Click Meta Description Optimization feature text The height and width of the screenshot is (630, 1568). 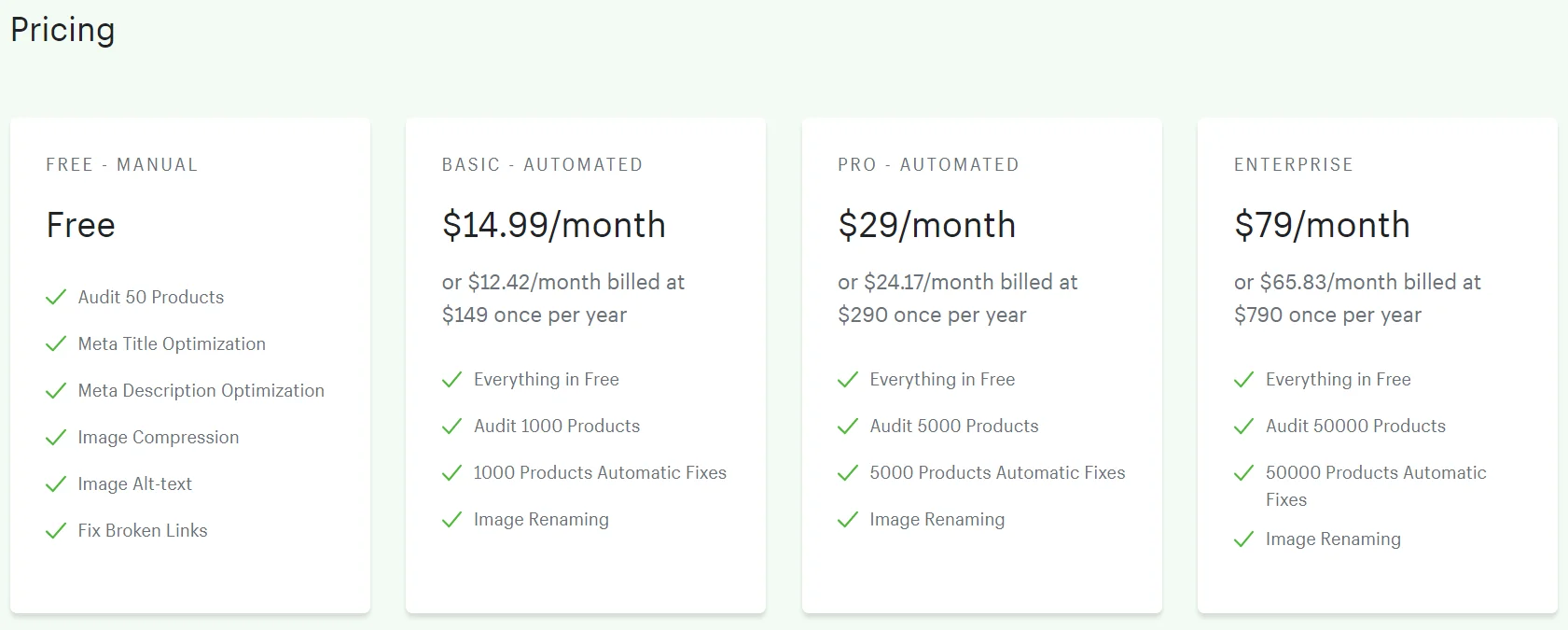(201, 390)
